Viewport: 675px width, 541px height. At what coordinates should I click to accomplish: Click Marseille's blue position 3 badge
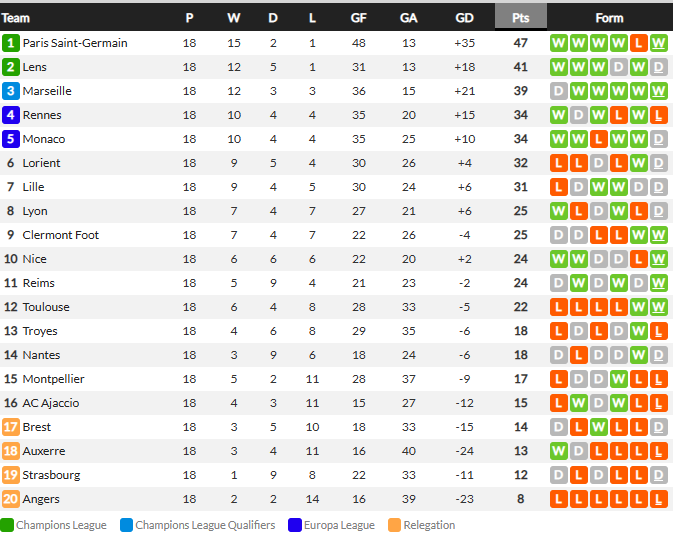[11, 91]
